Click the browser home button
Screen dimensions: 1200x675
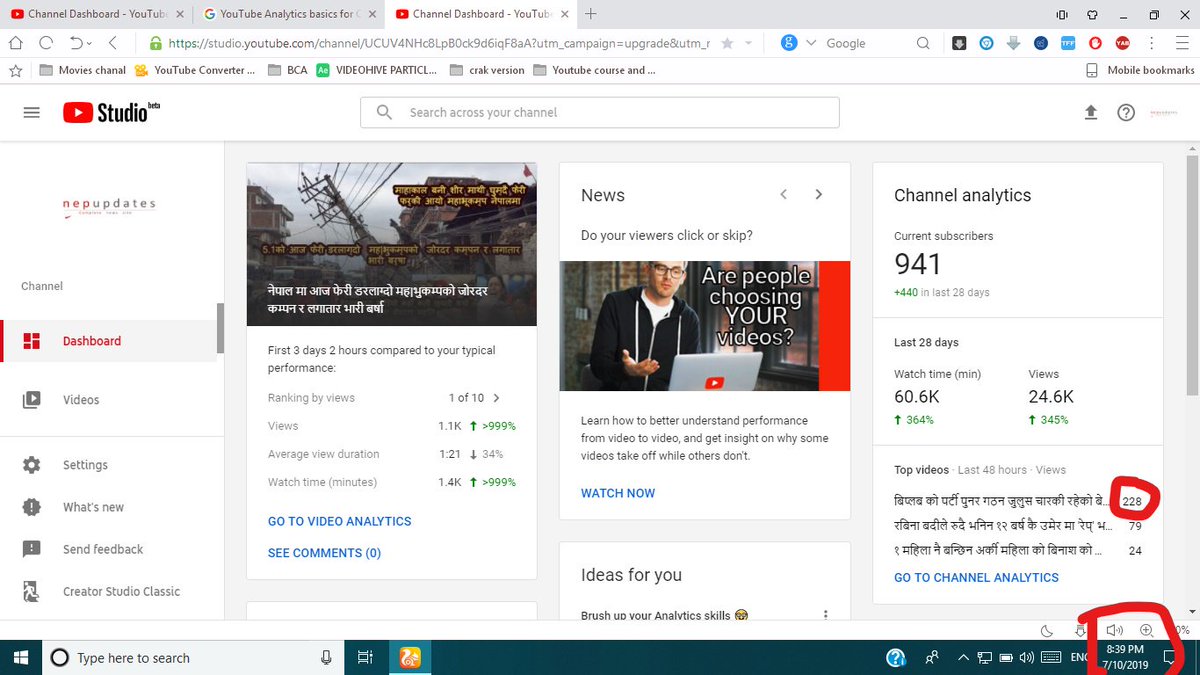[16, 43]
